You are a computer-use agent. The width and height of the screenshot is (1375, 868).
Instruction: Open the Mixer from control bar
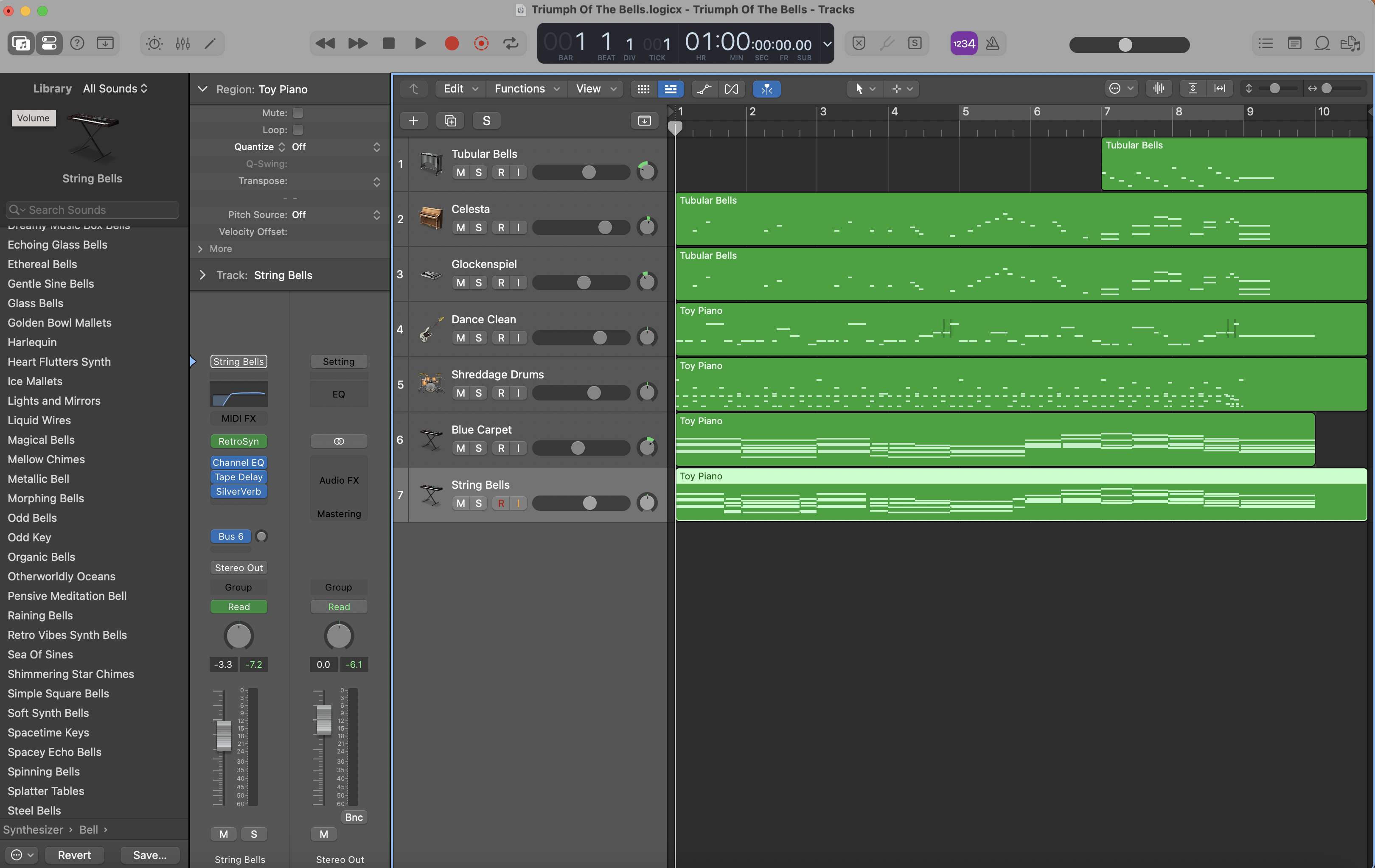coord(183,43)
